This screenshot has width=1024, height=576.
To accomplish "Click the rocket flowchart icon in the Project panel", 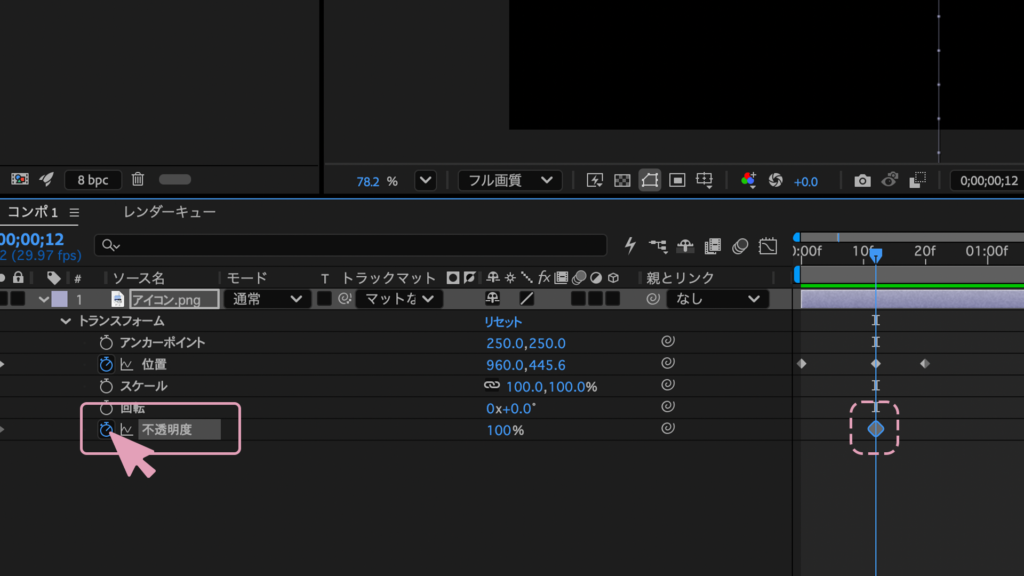I will coord(46,179).
